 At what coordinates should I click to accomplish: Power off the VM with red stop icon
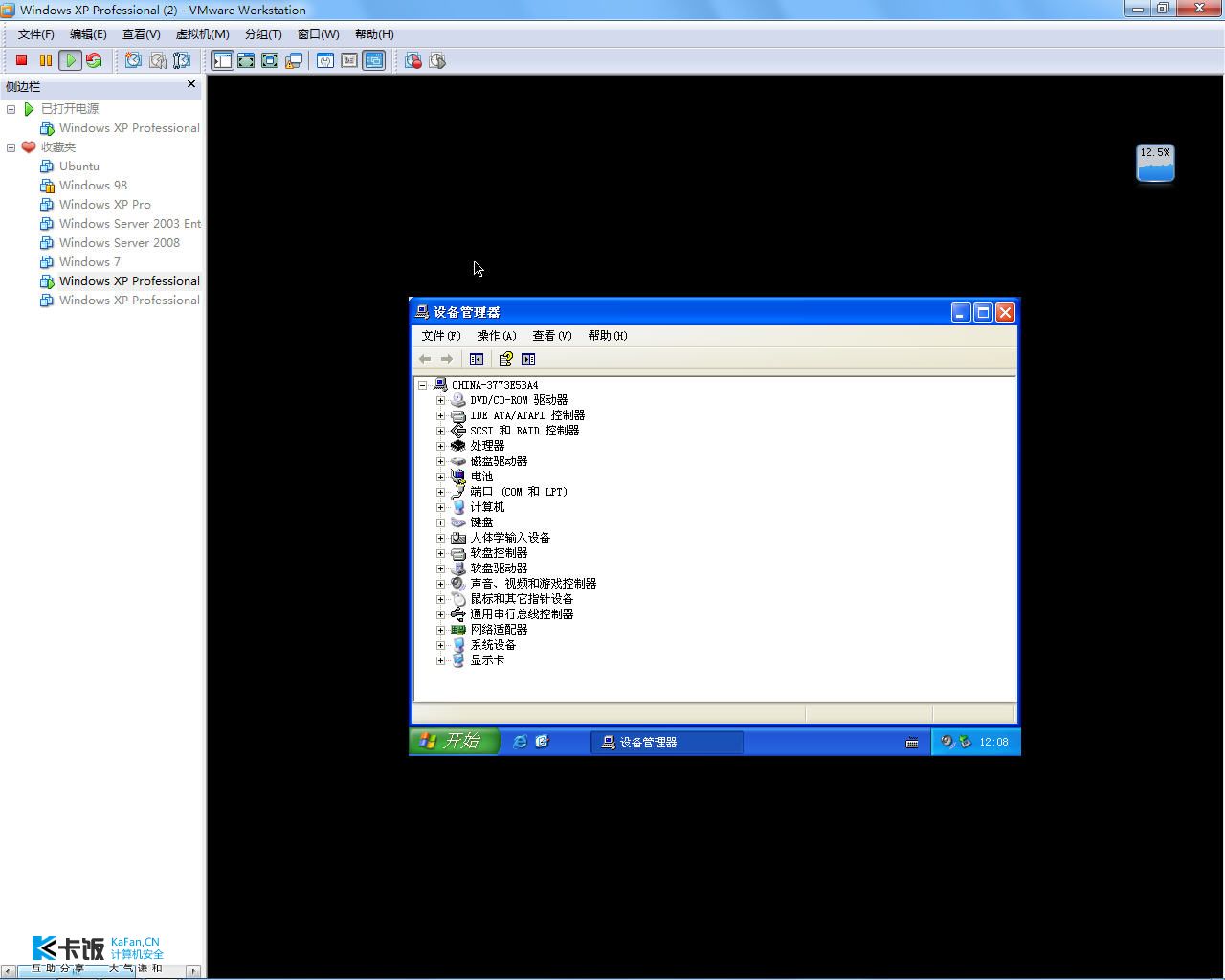tap(21, 60)
